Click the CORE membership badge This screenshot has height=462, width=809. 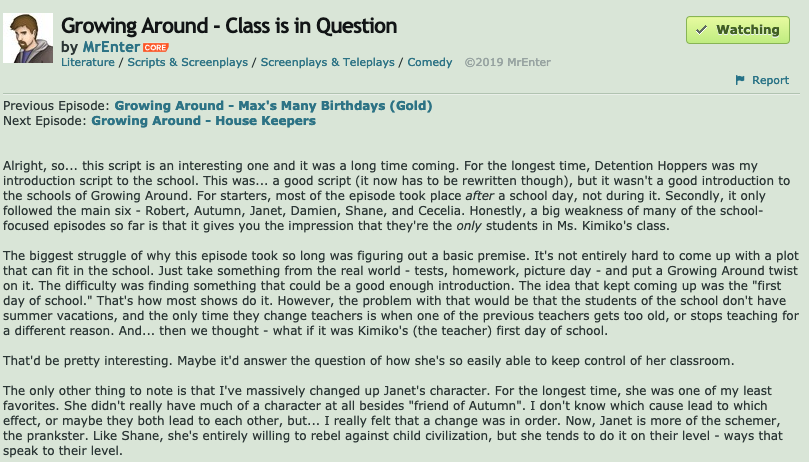(x=156, y=47)
